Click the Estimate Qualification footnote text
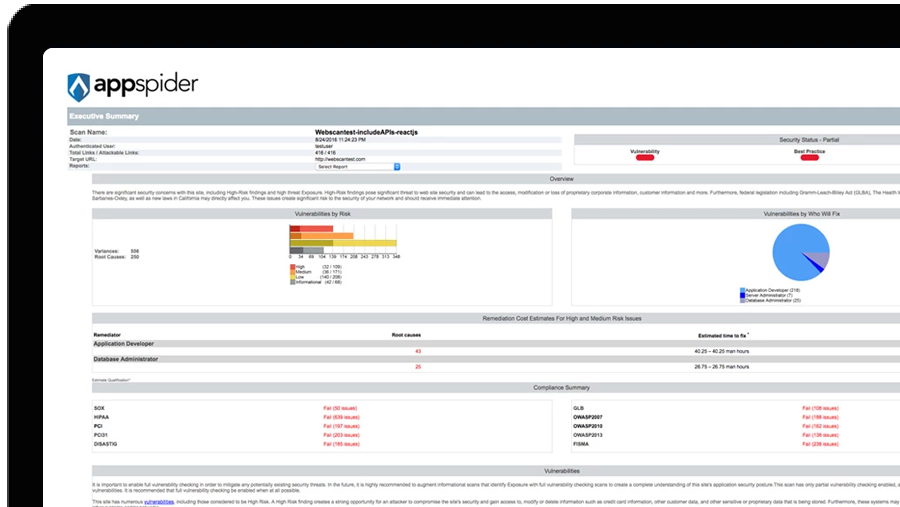Image resolution: width=900 pixels, height=507 pixels. [x=111, y=380]
